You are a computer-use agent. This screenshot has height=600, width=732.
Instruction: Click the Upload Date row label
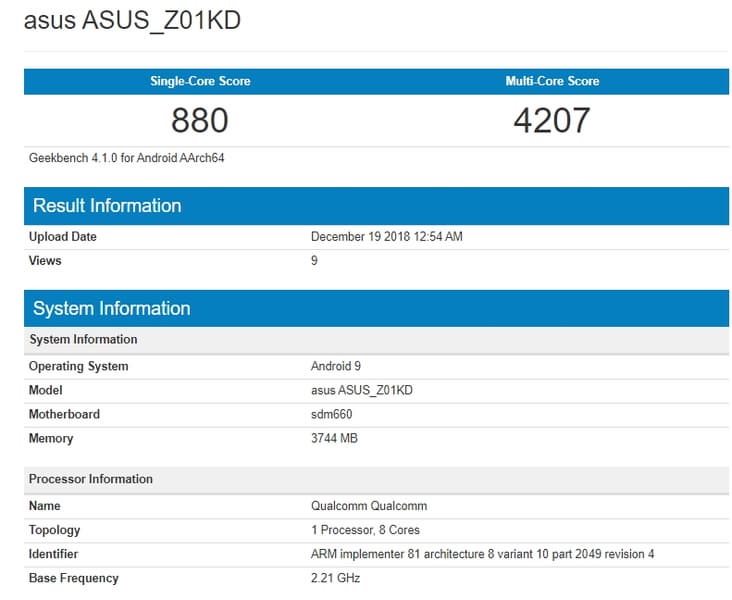pyautogui.click(x=63, y=237)
